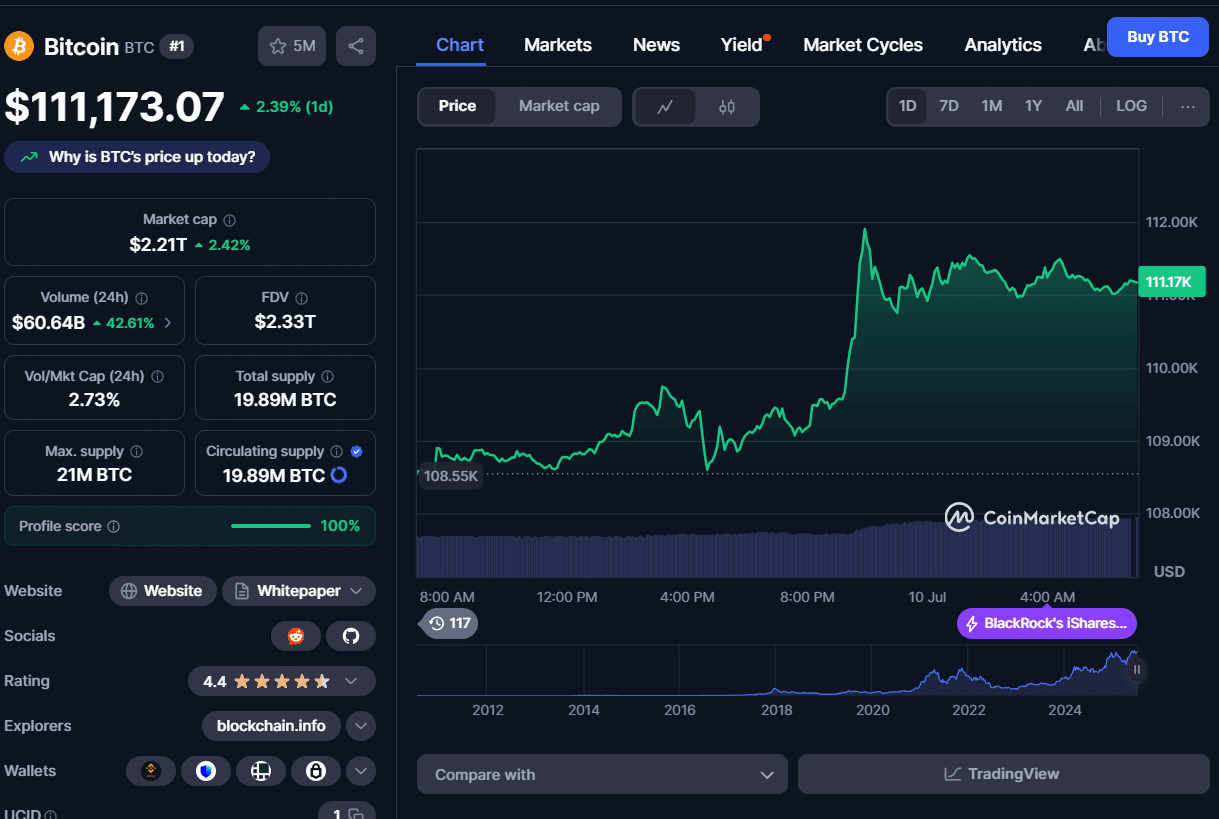Screen dimensions: 1219x819
Task: Set chart range to 1D
Action: 907,106
